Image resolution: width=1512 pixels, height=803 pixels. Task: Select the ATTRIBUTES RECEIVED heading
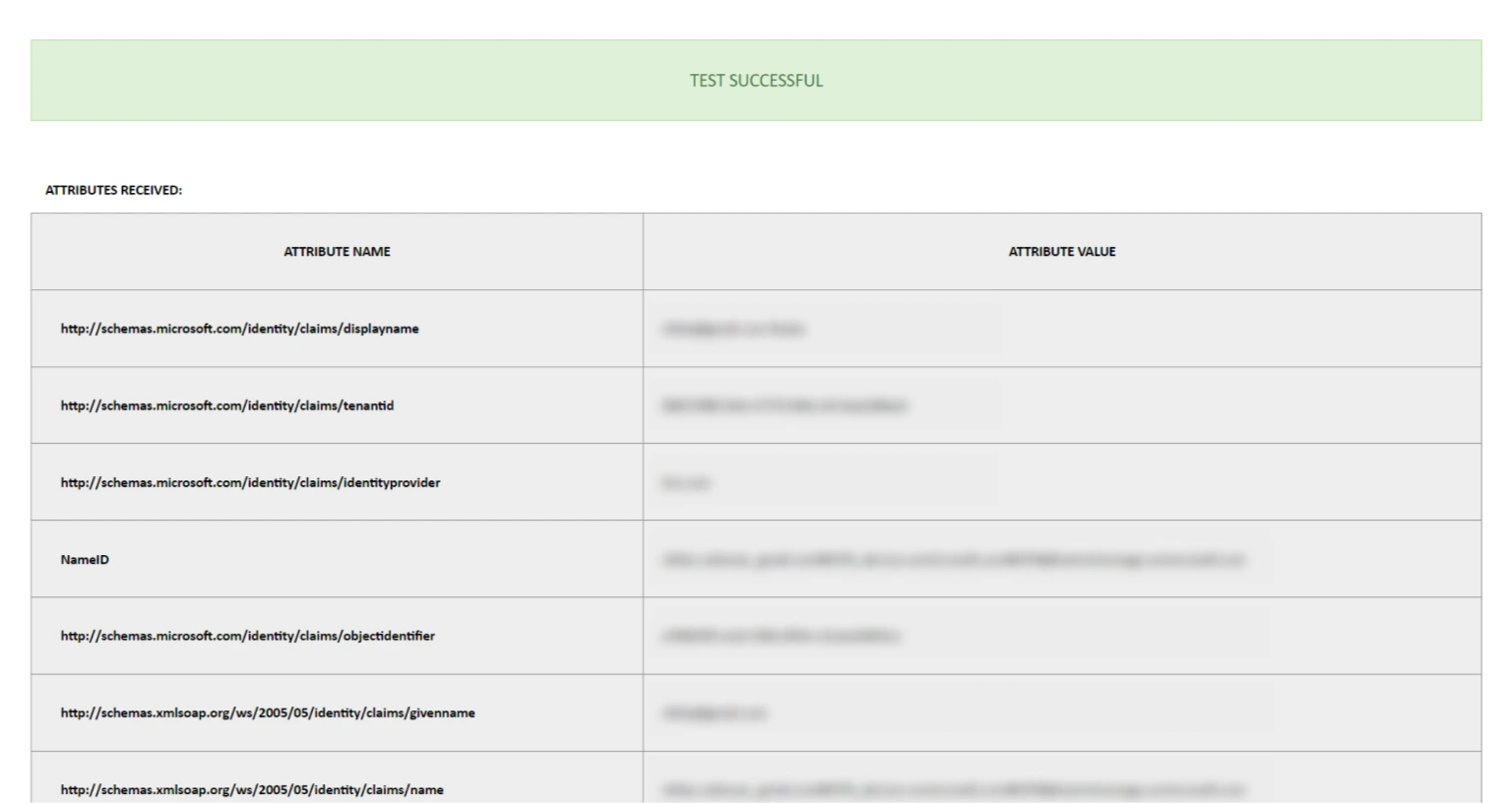point(113,190)
